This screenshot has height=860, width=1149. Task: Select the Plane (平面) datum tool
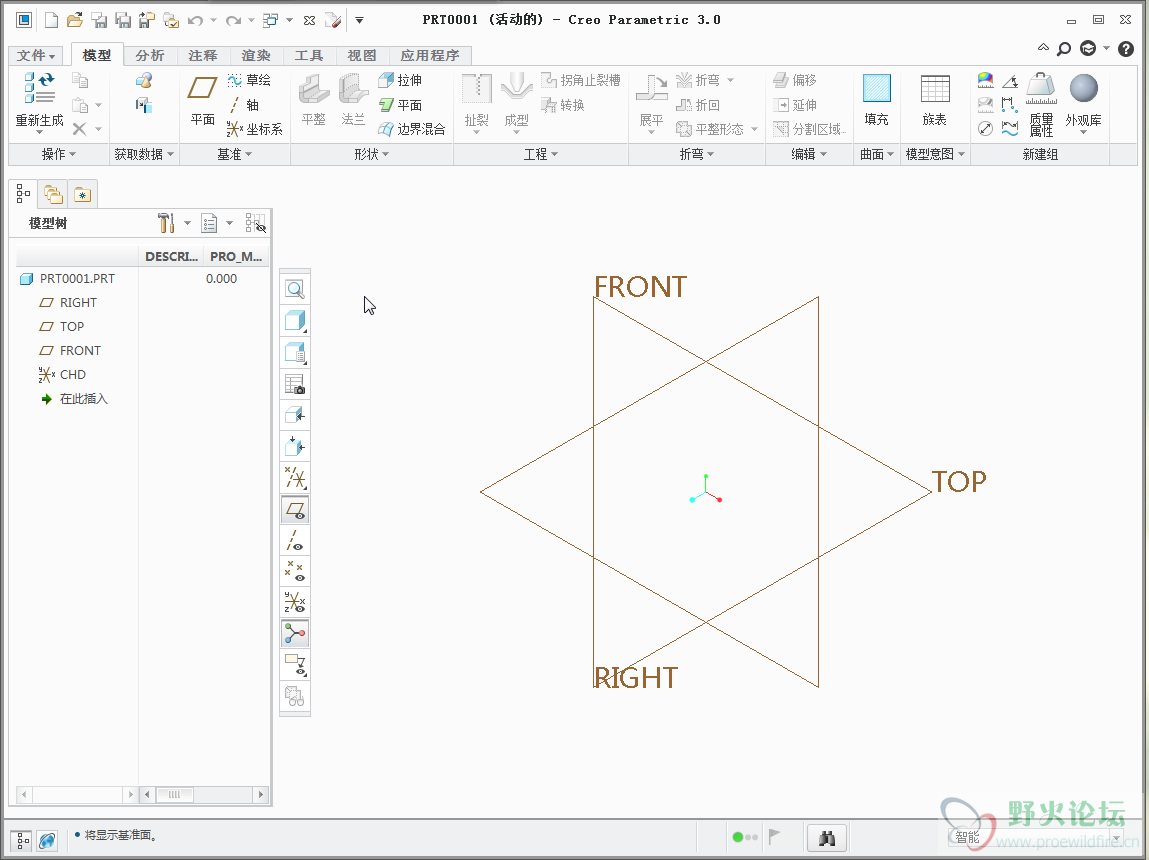[202, 99]
